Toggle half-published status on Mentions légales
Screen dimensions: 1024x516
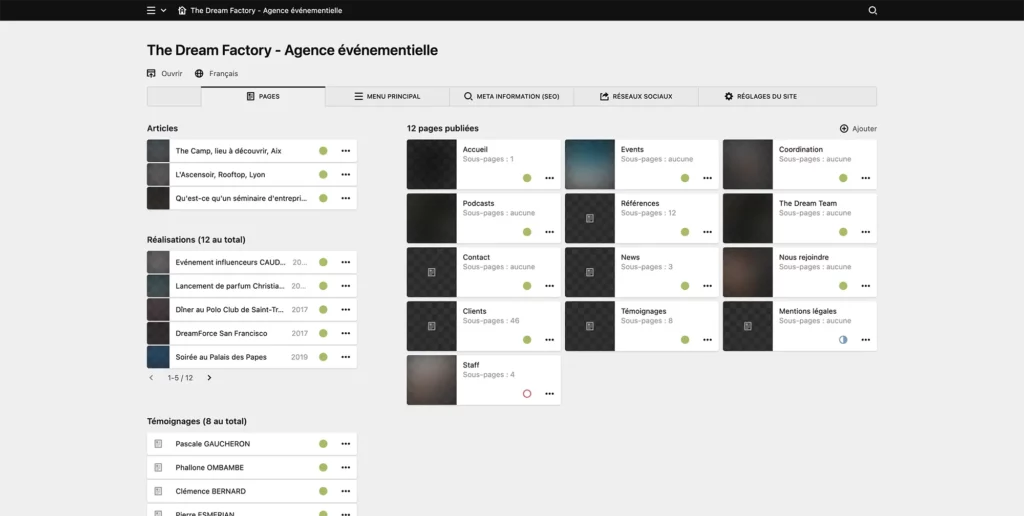coord(843,340)
